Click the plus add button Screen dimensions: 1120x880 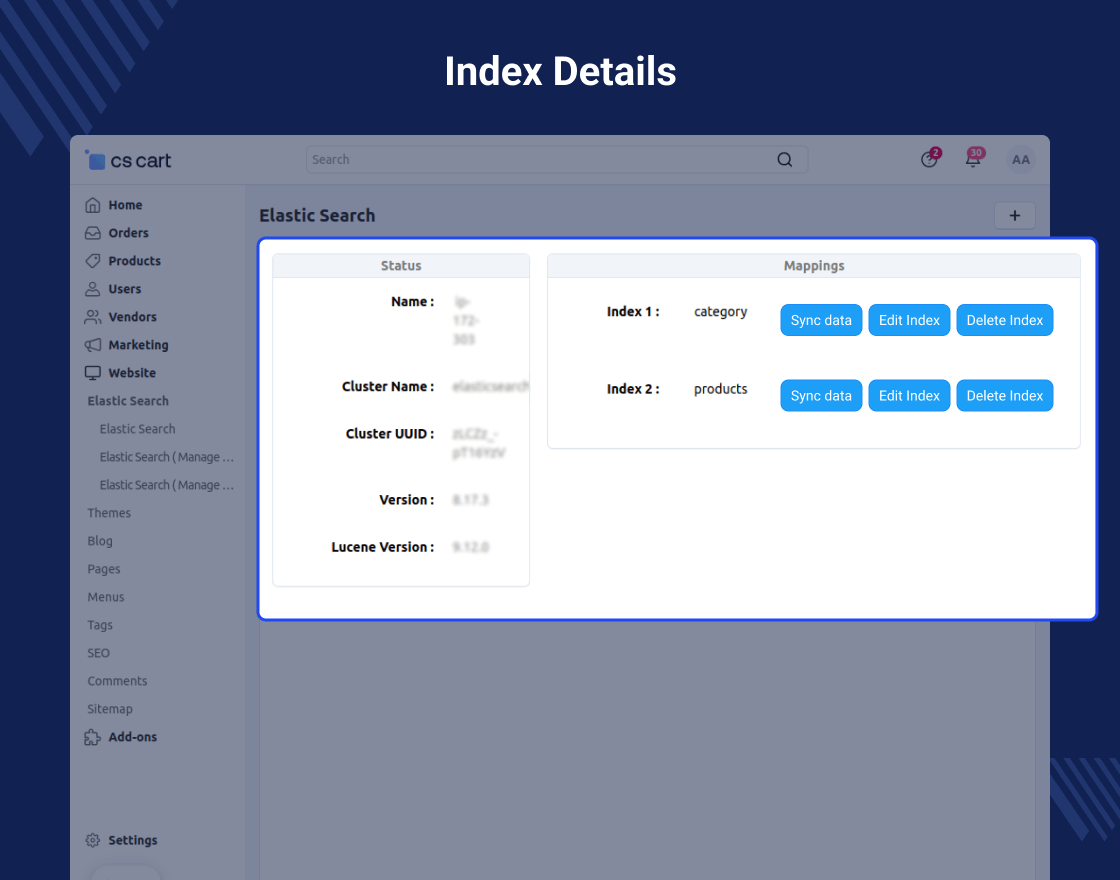[1015, 215]
